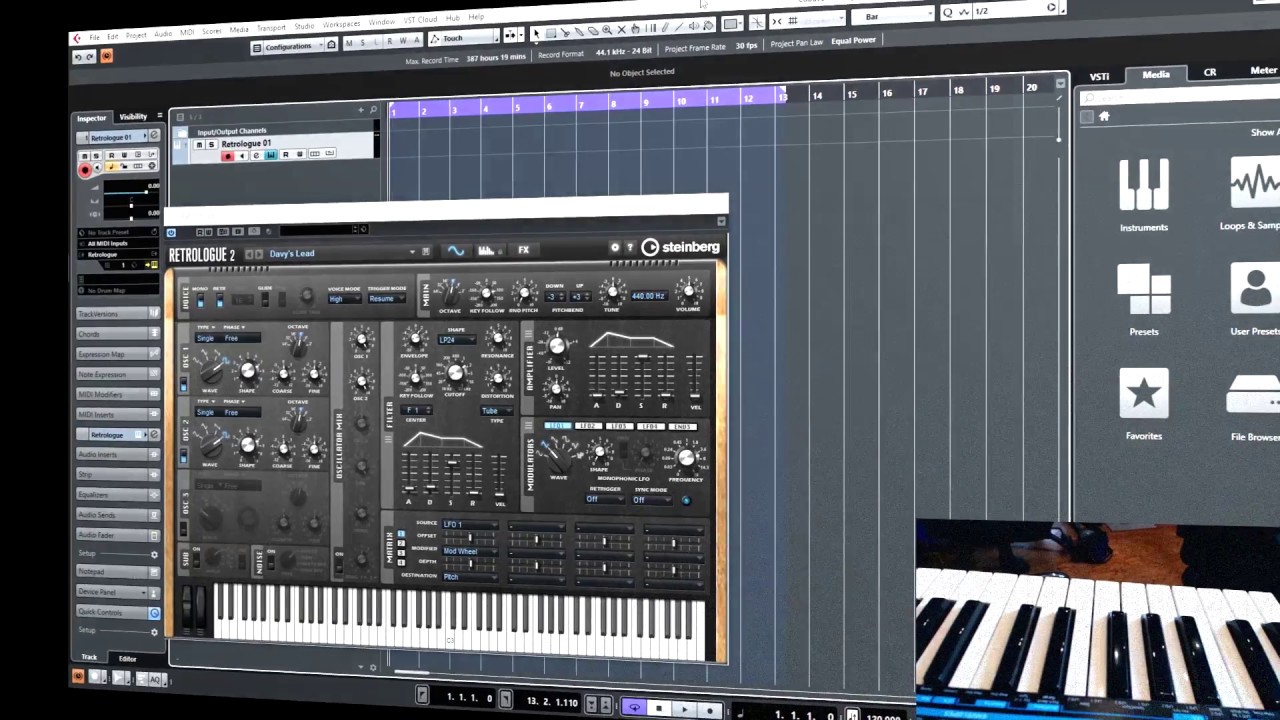Open the Retrologue FX page

coord(523,250)
